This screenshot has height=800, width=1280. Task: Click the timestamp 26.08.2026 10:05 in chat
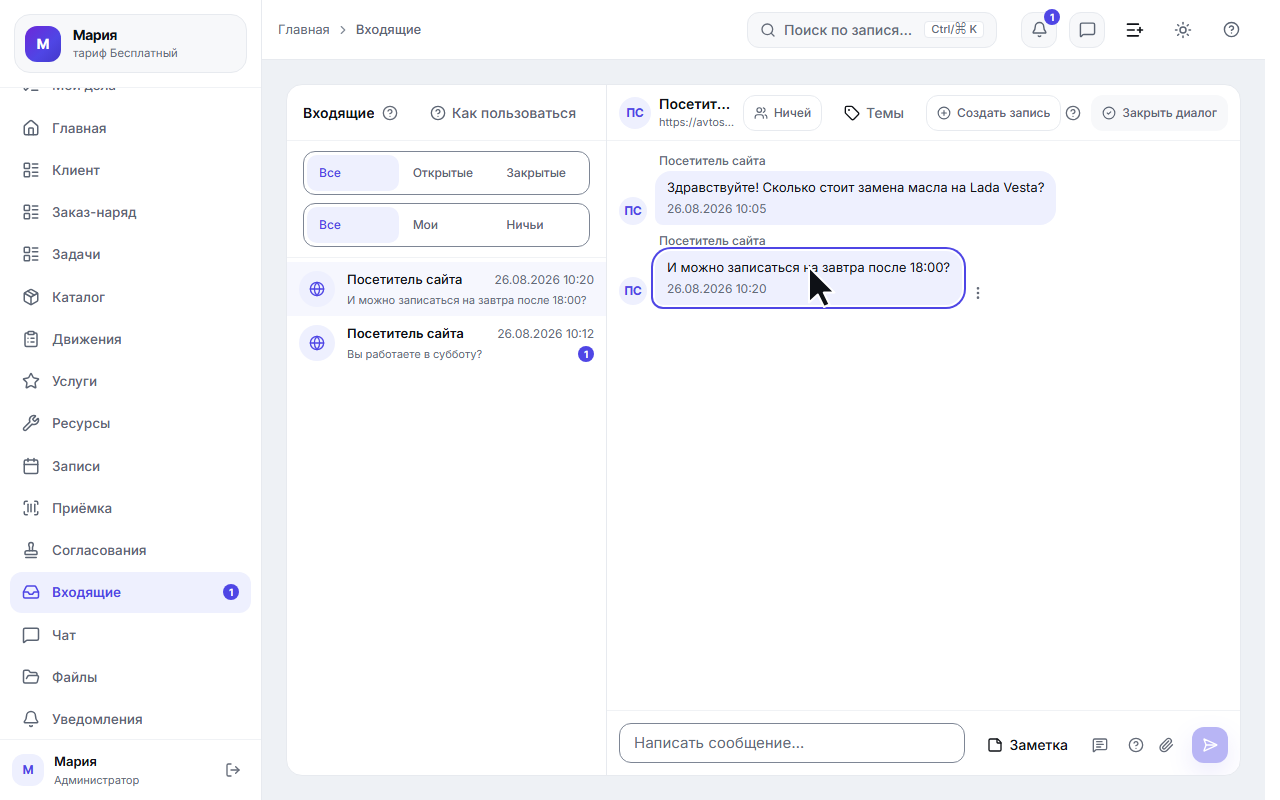coord(716,208)
